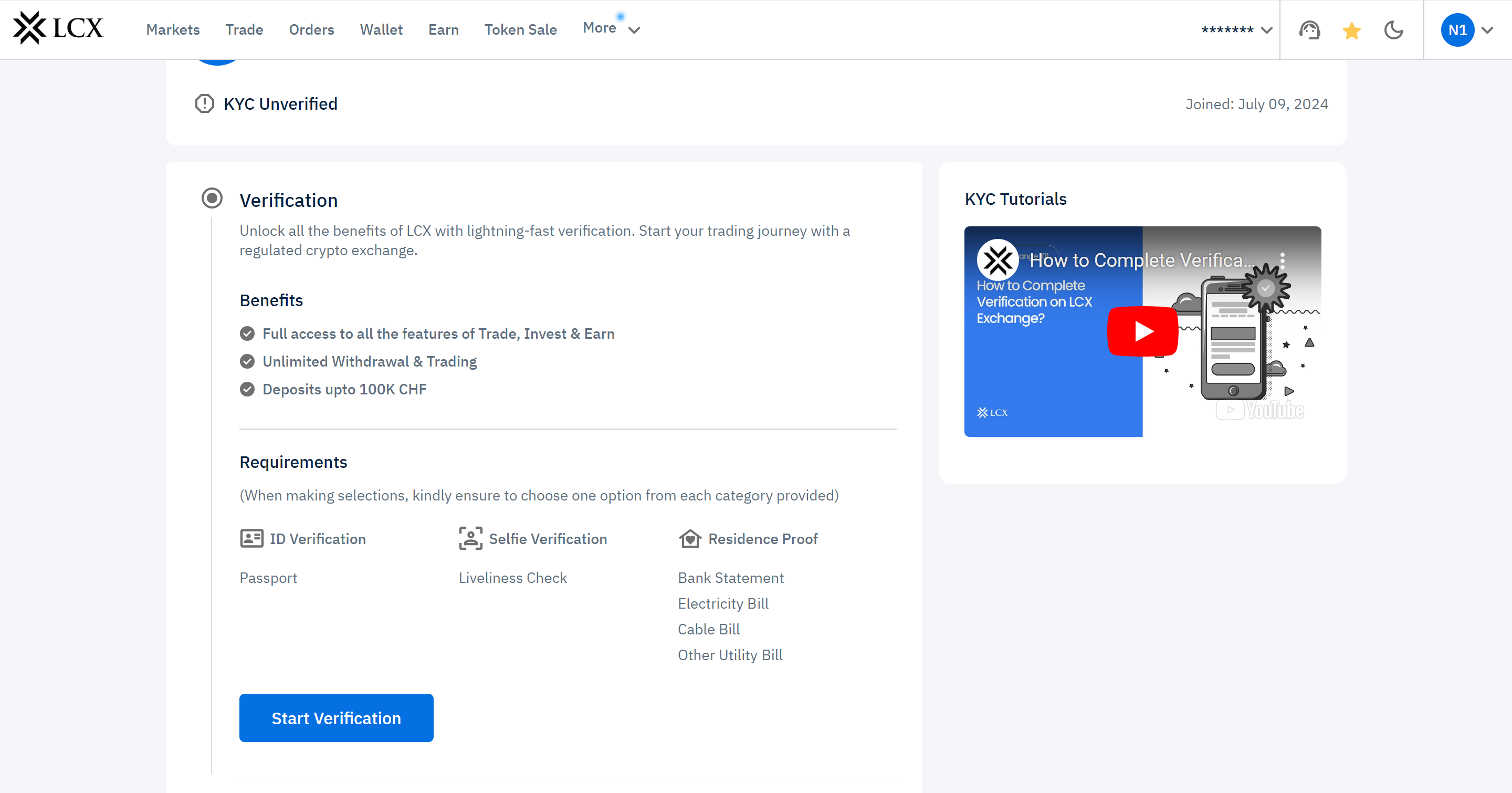Viewport: 1512px width, 793px height.
Task: Expand the hidden balance asterisks dropdown
Action: pos(1236,30)
